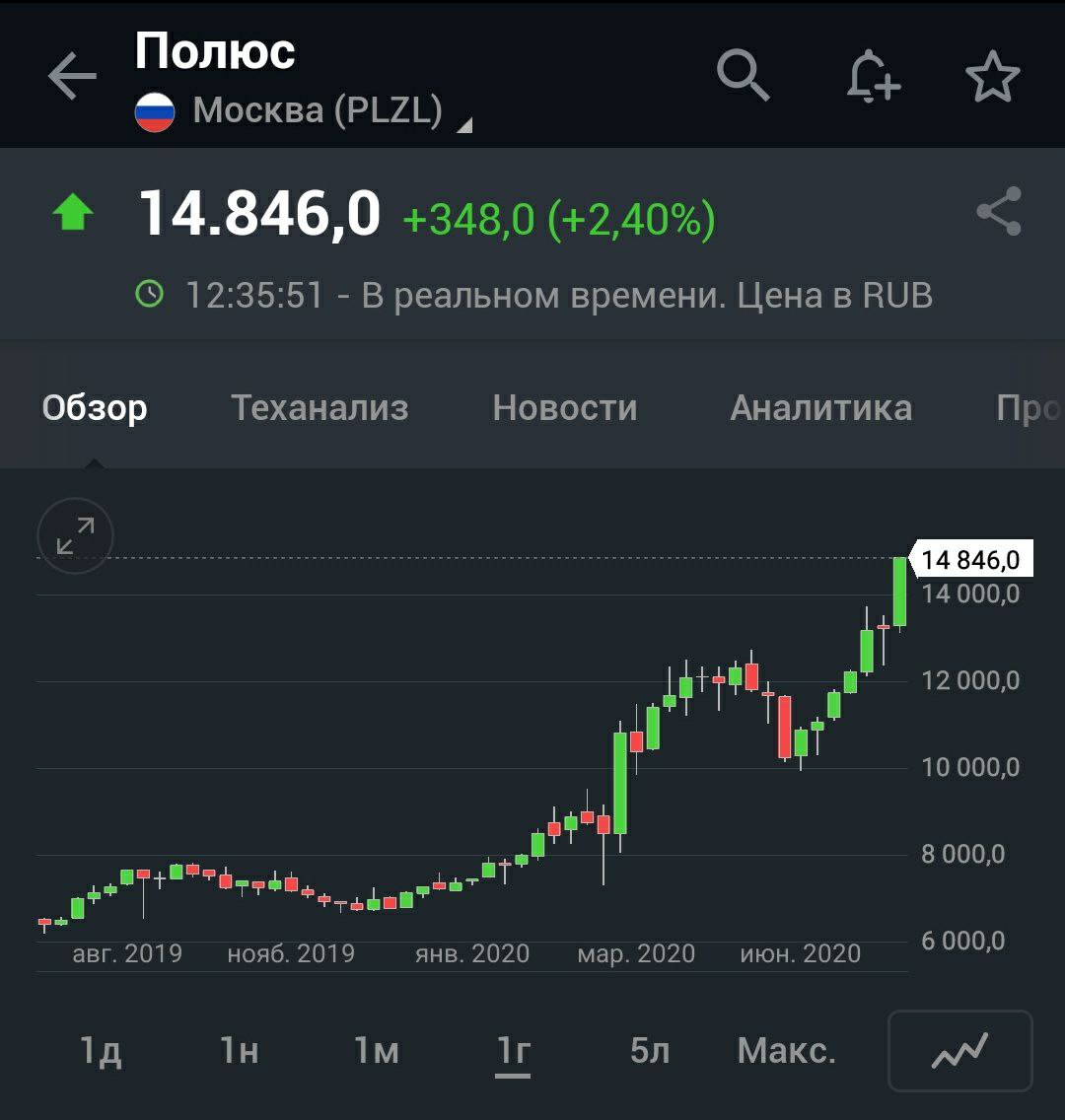Expand the chart to fullscreen

point(75,536)
